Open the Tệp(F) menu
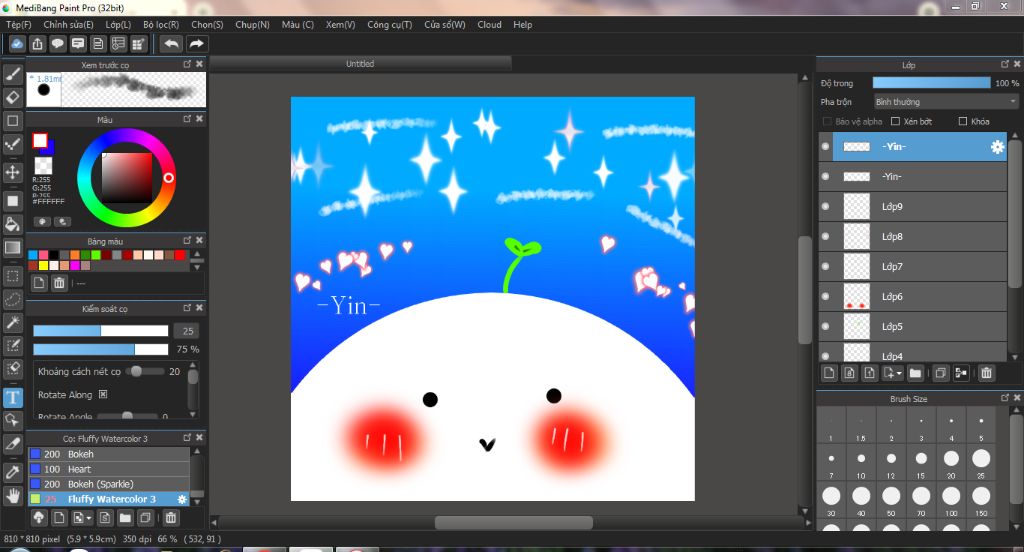1024x552 pixels. pyautogui.click(x=18, y=25)
